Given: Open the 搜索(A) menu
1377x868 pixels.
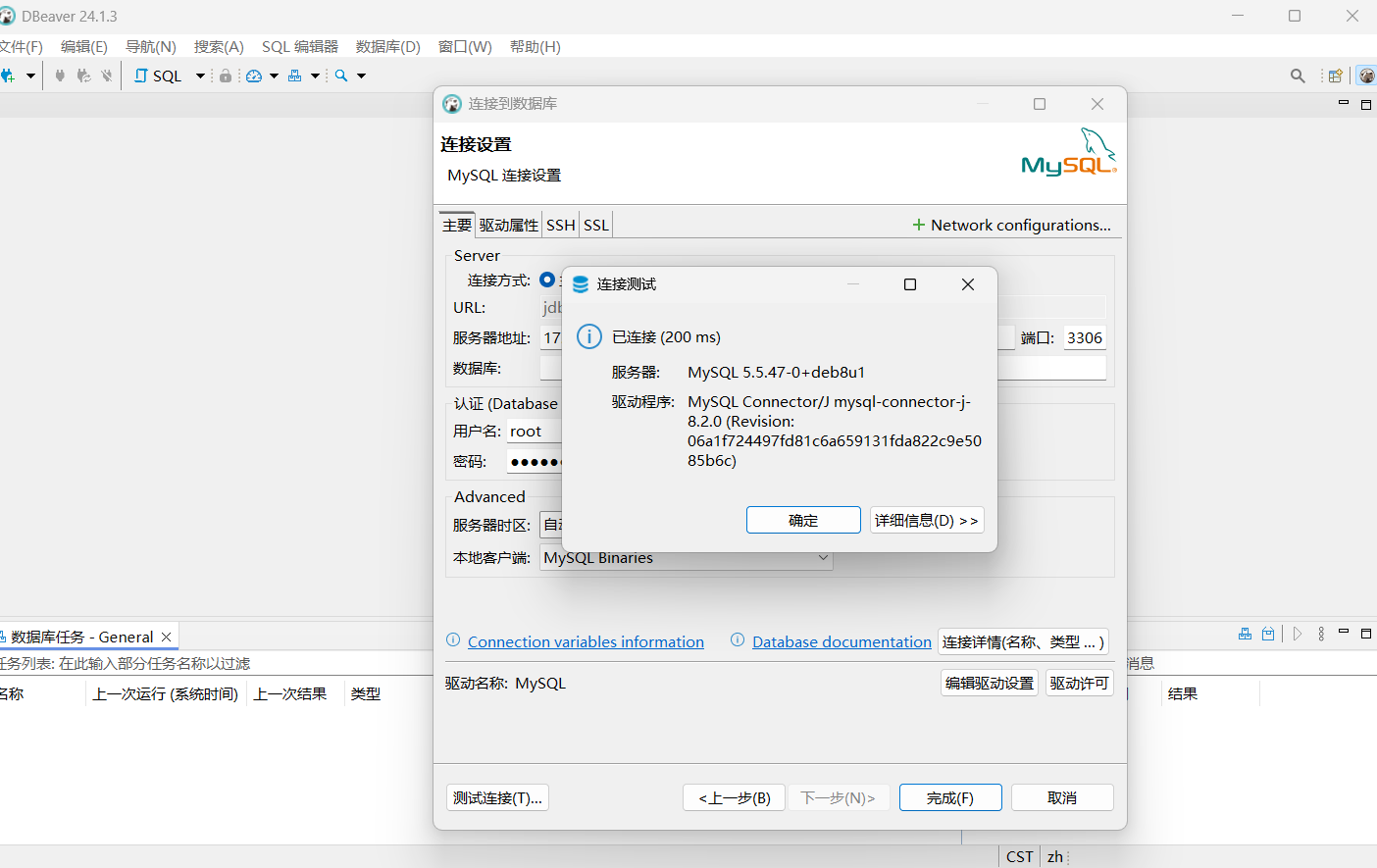Looking at the screenshot, I should 219,46.
